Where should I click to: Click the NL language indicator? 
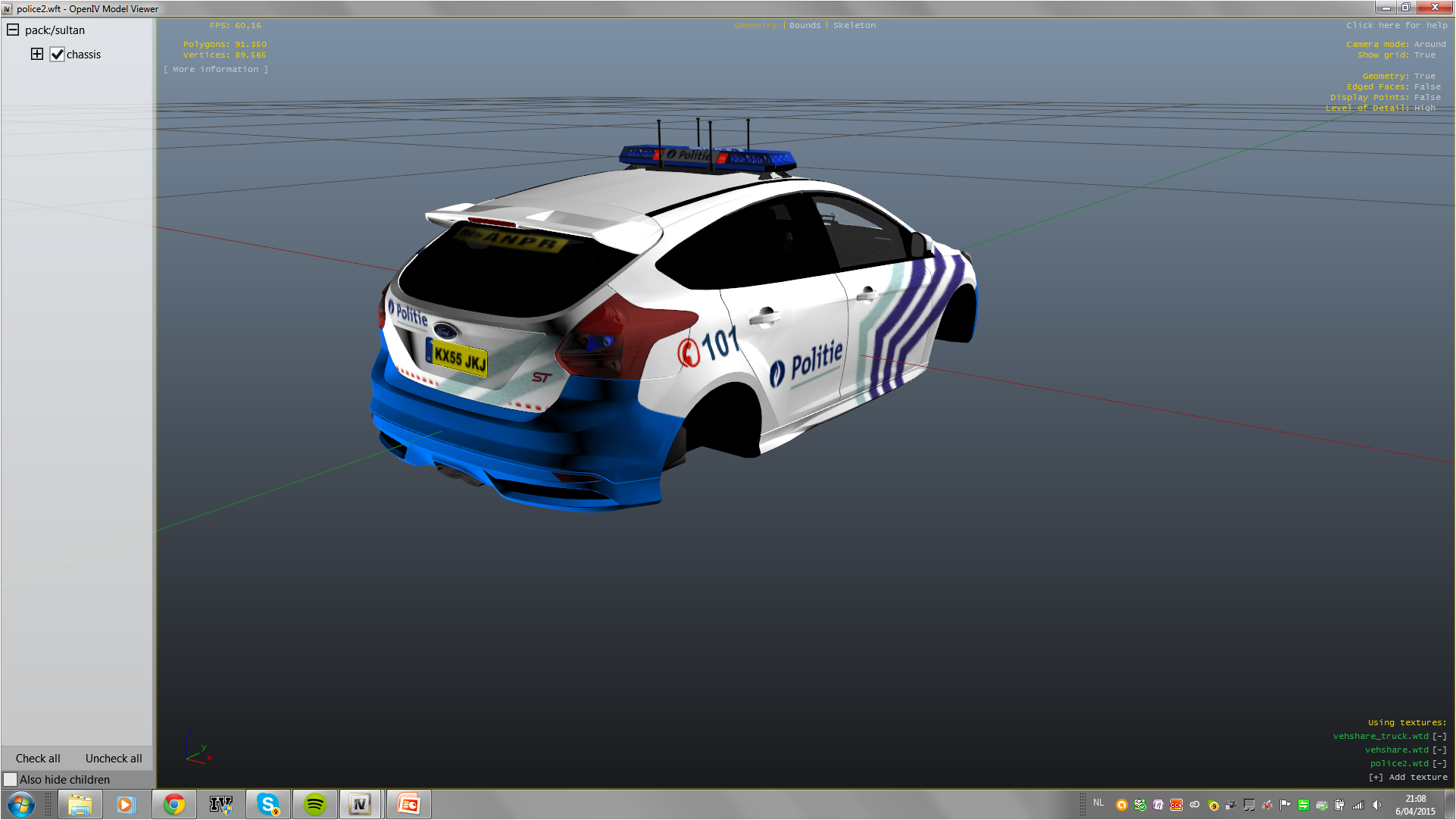click(x=1098, y=803)
